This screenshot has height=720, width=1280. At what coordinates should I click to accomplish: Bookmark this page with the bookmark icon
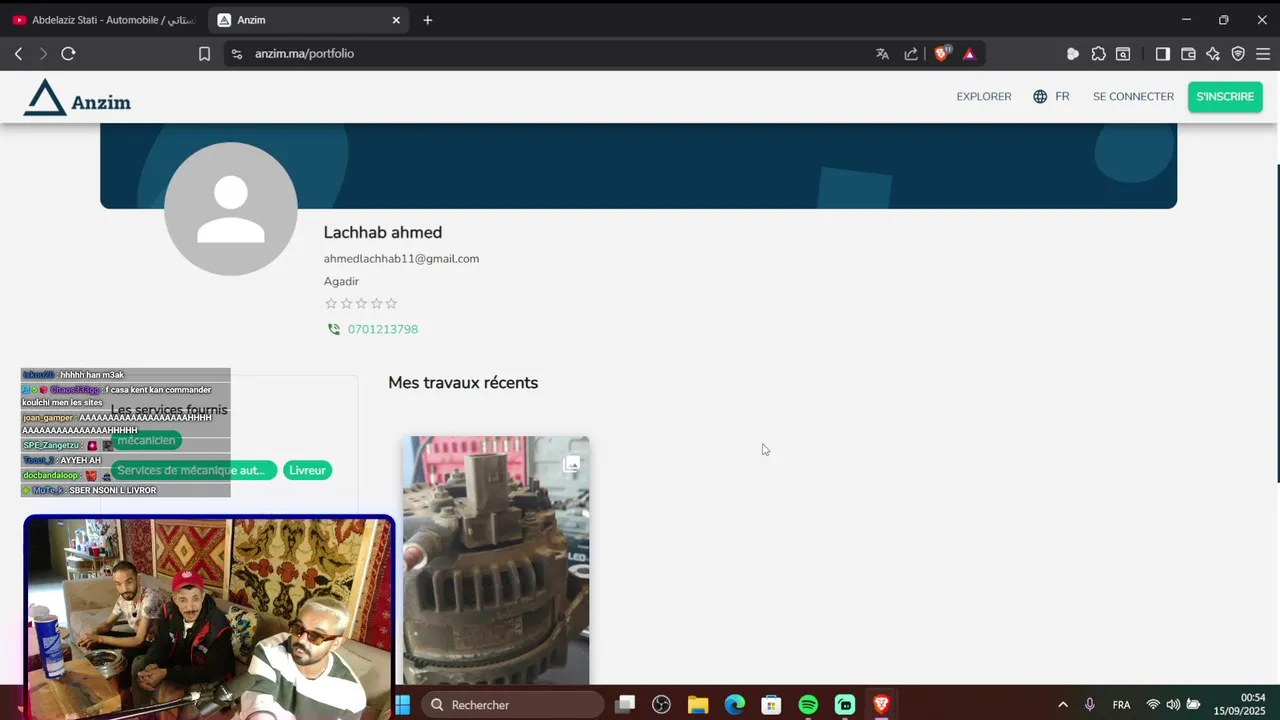[x=204, y=54]
